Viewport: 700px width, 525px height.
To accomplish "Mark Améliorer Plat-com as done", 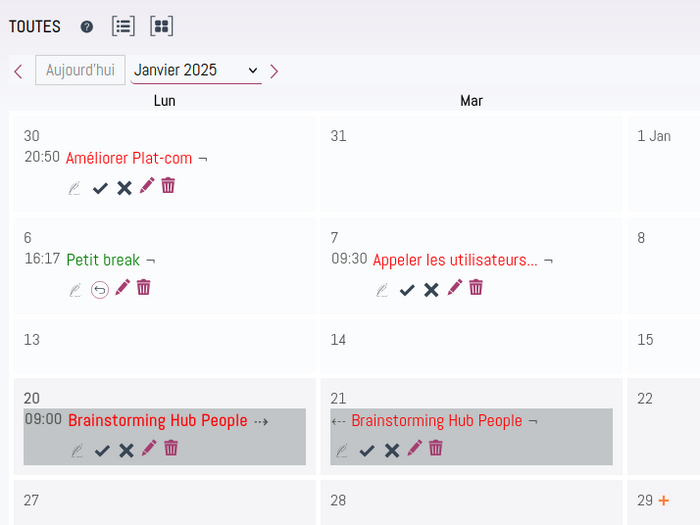I will [100, 188].
